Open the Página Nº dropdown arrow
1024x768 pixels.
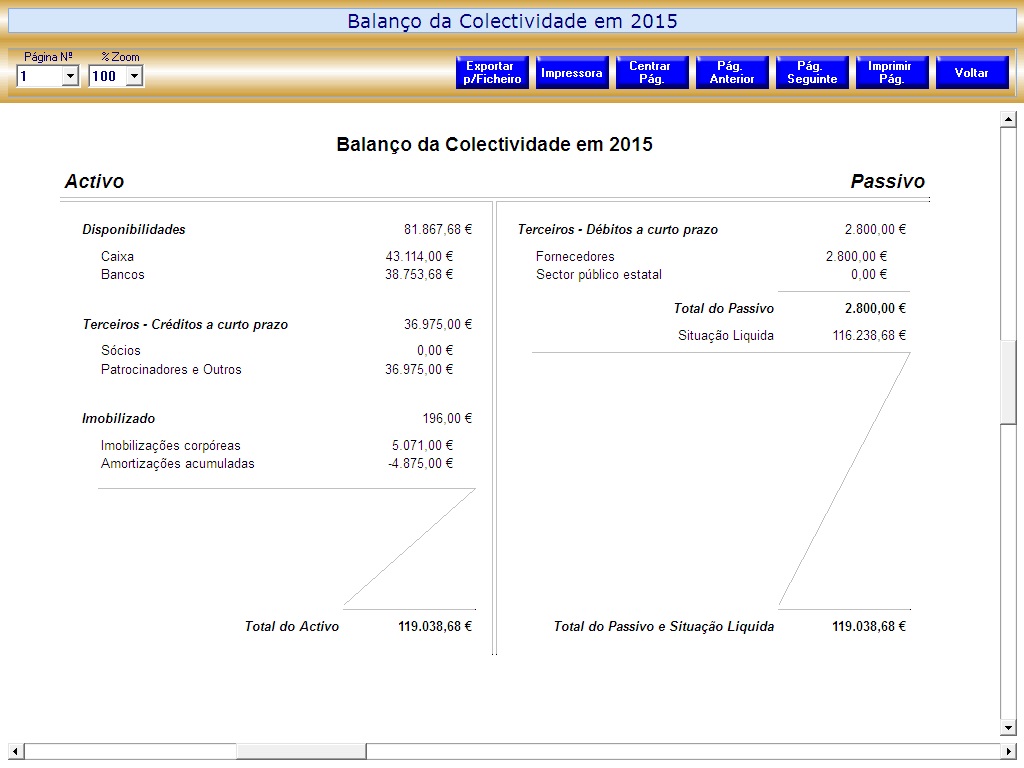point(70,76)
